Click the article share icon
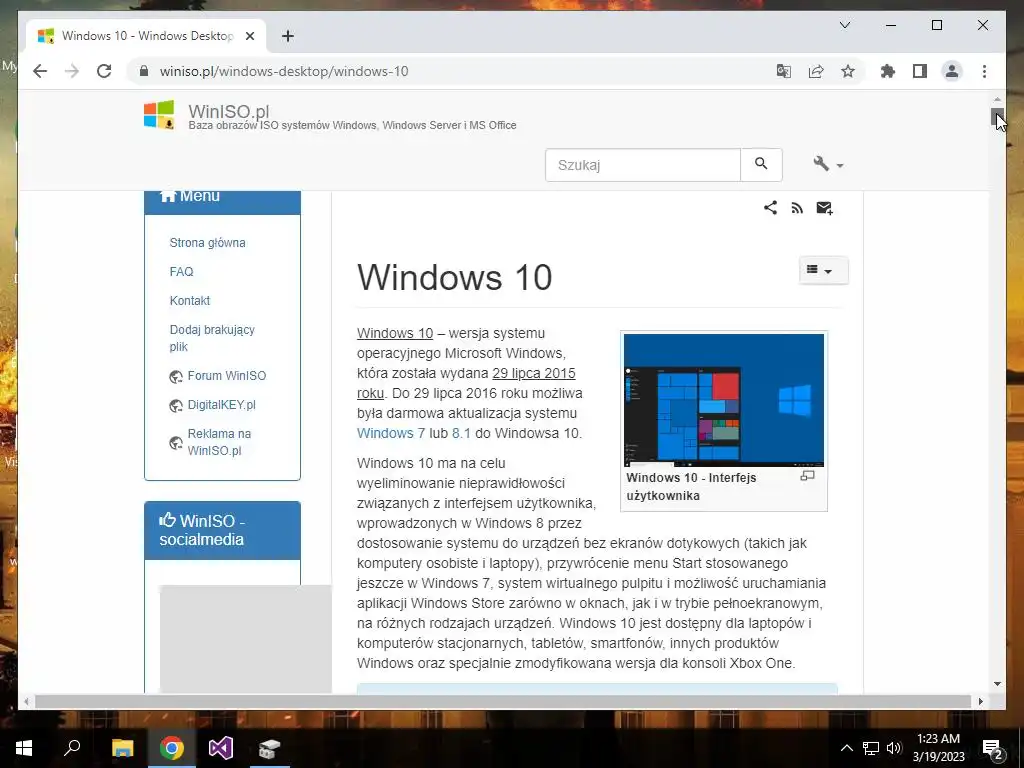The height and width of the screenshot is (768, 1024). point(771,208)
